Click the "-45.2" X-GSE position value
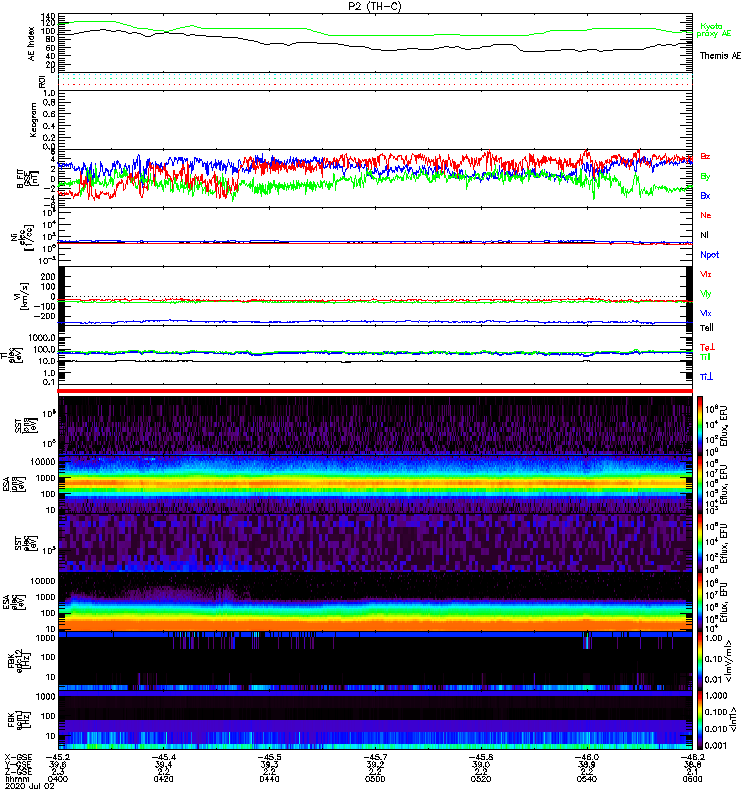 tap(58, 758)
